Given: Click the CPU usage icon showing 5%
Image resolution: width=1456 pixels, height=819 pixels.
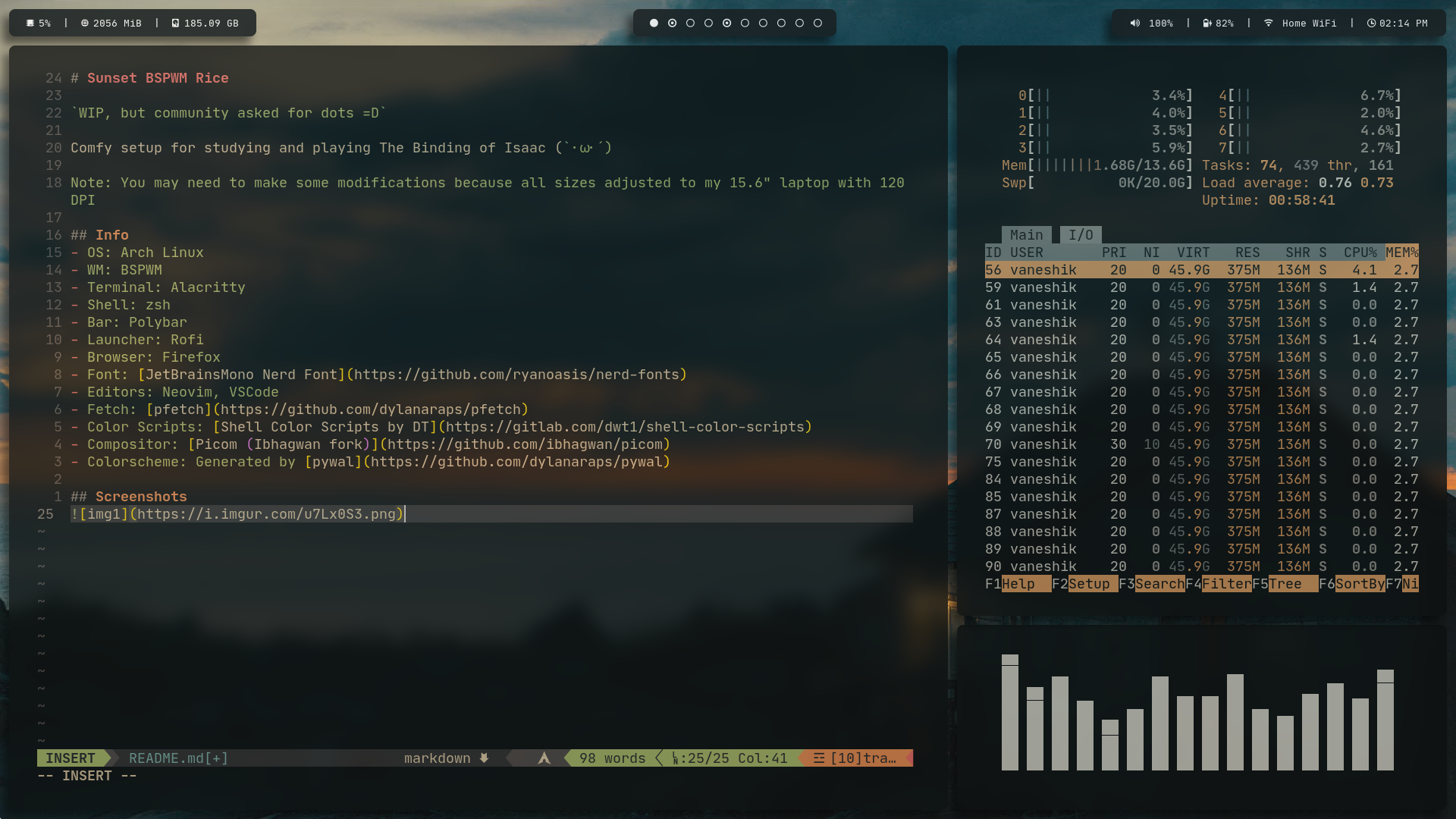Looking at the screenshot, I should 30,24.
